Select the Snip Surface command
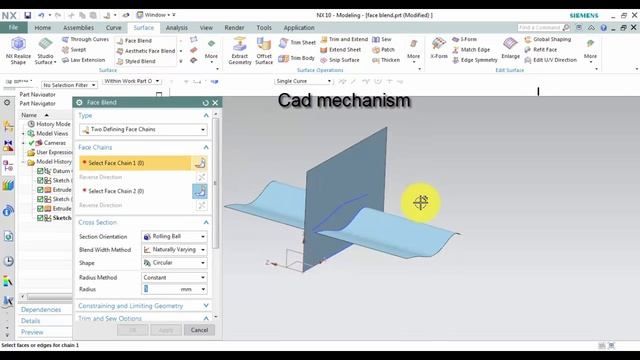640x360 pixels. click(340, 60)
